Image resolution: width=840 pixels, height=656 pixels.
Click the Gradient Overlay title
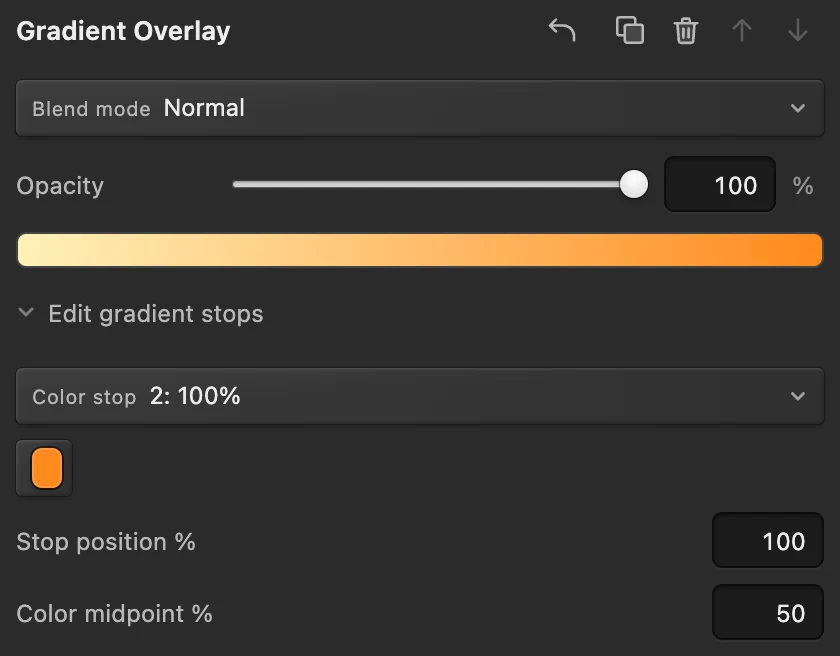[x=123, y=32]
